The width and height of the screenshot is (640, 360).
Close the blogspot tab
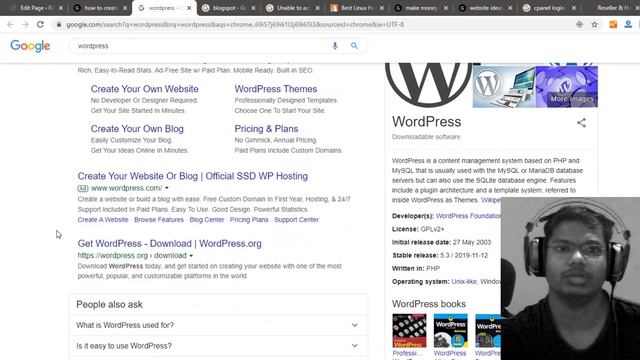click(x=253, y=8)
